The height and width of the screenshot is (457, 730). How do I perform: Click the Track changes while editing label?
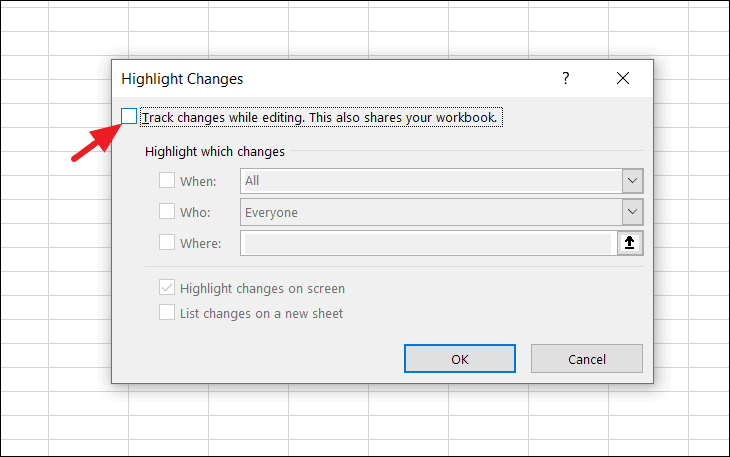(320, 117)
